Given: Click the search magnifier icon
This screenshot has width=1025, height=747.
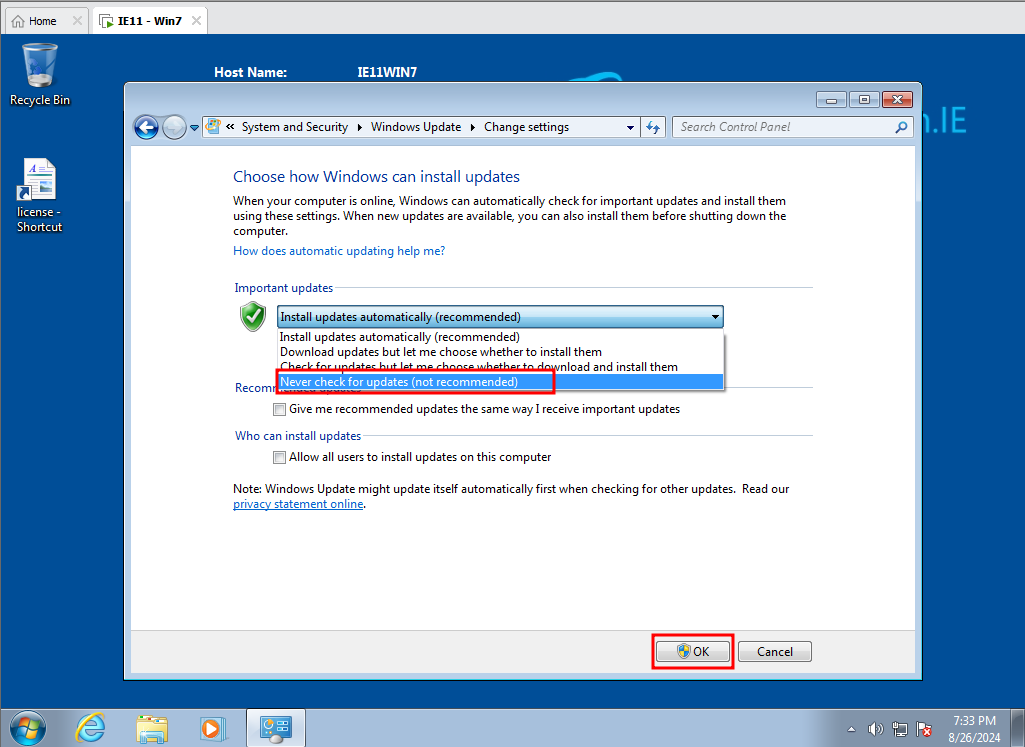Looking at the screenshot, I should (x=901, y=127).
